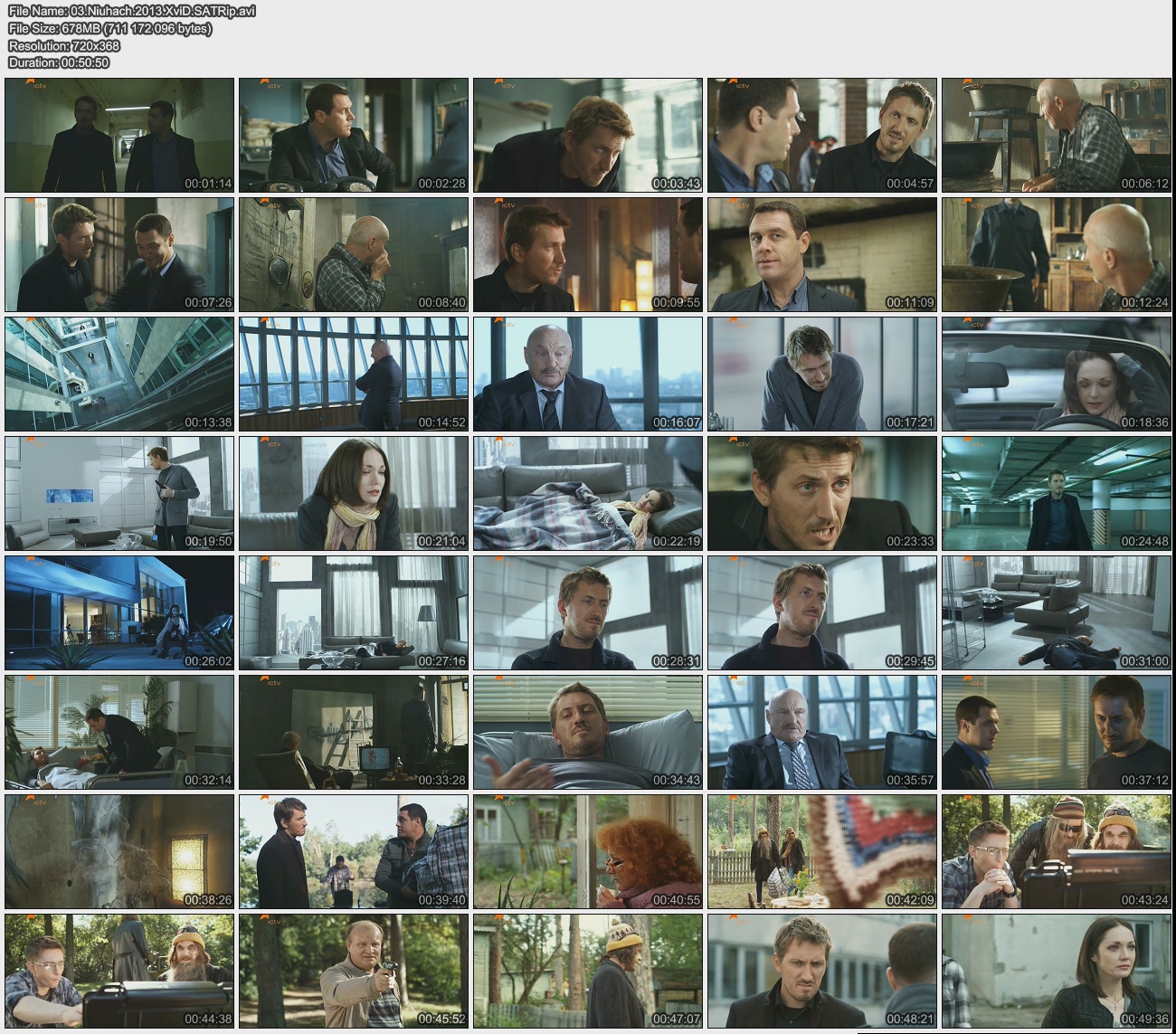Open the 00:22:19 frame of woman on sofa
Screen dimensions: 1176x1034
click(x=587, y=493)
